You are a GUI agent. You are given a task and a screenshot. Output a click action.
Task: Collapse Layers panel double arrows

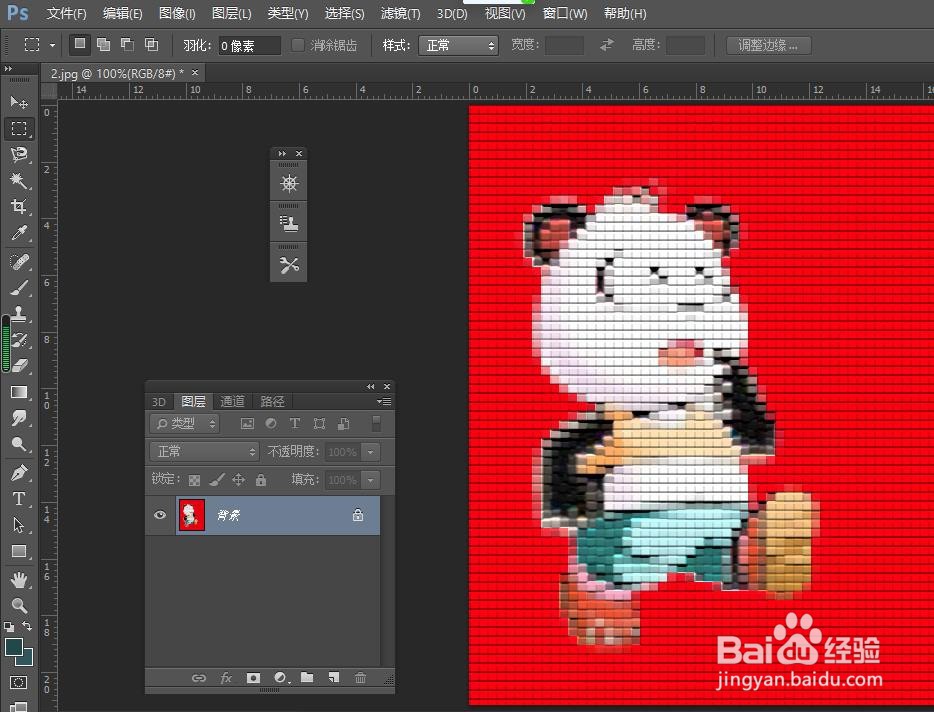pos(371,387)
